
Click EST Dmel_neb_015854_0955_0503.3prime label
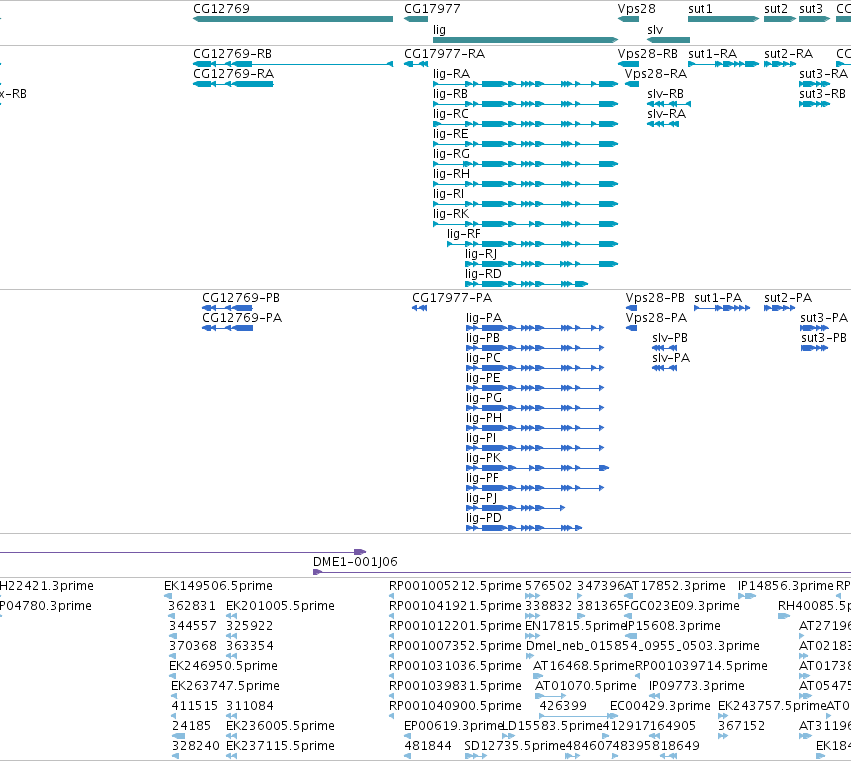[x=643, y=646]
